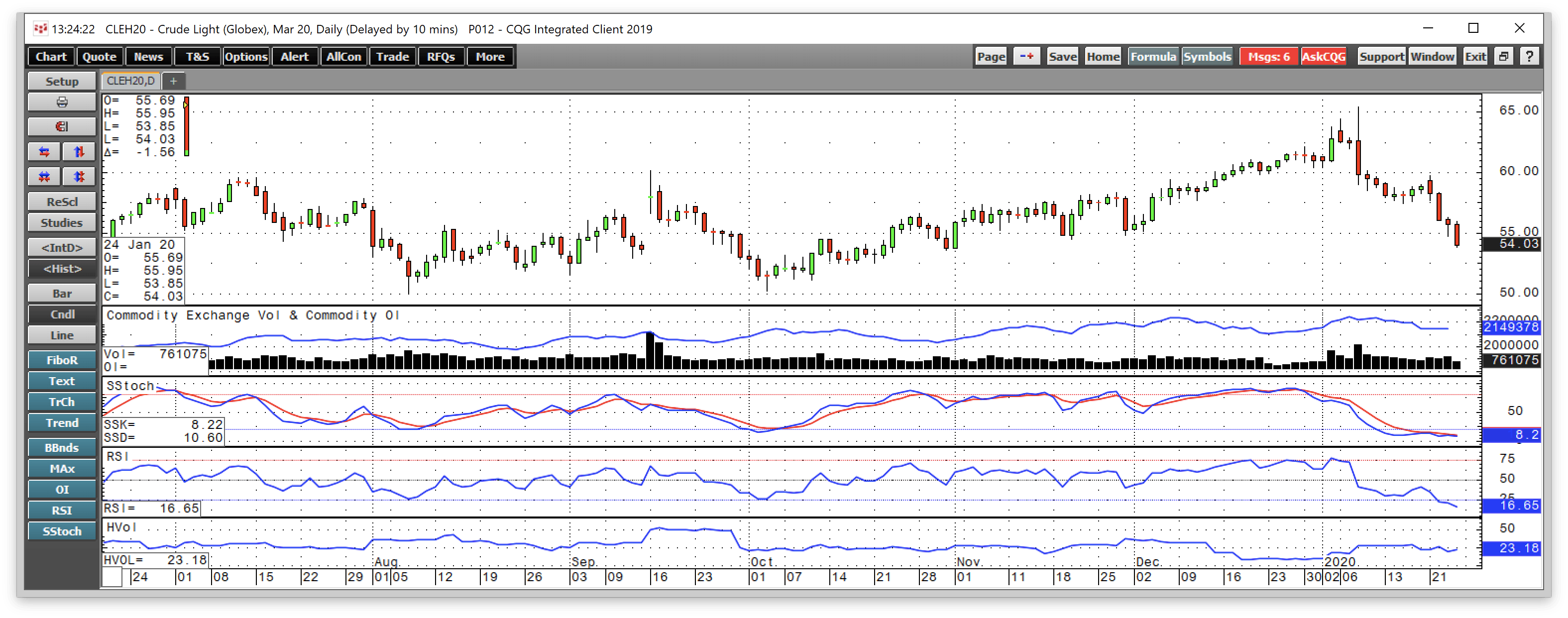Screen dimensions: 1568x618
Task: Rescale the chart with ReScl
Action: 62,202
